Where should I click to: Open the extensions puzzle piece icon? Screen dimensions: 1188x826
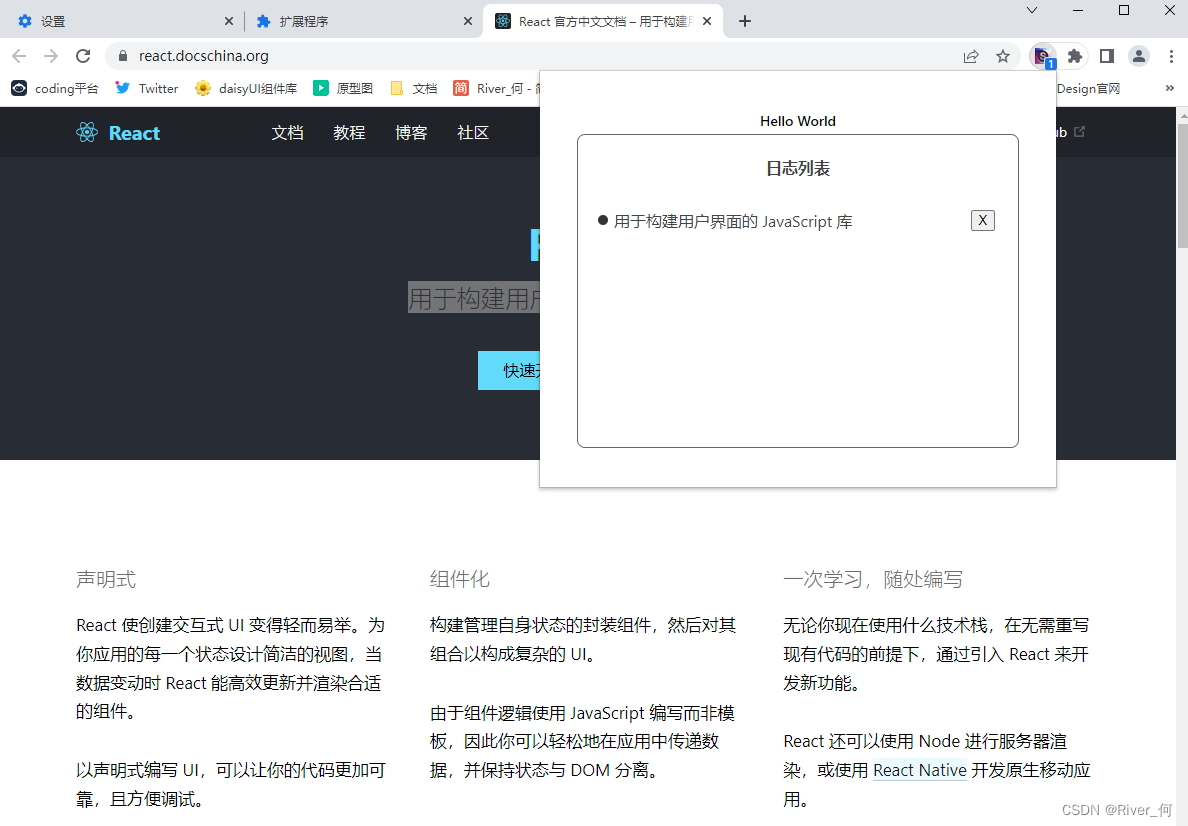[x=1074, y=56]
